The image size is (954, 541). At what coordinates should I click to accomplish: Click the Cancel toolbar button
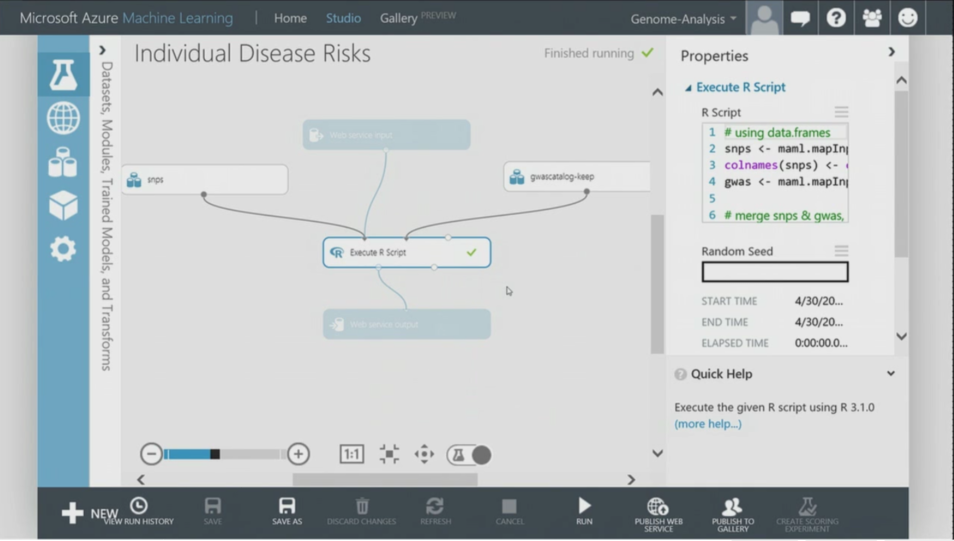coord(509,511)
